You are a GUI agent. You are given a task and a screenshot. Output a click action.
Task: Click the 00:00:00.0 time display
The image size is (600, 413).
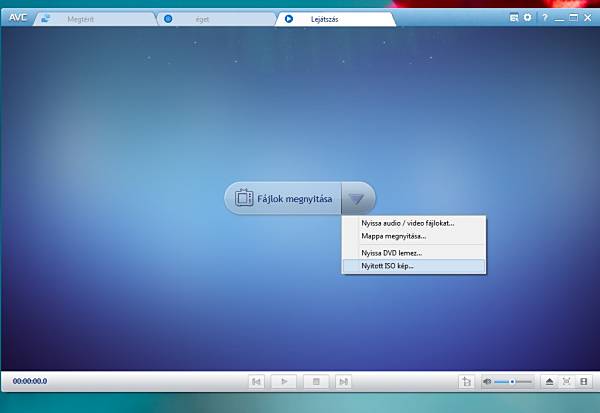click(30, 381)
